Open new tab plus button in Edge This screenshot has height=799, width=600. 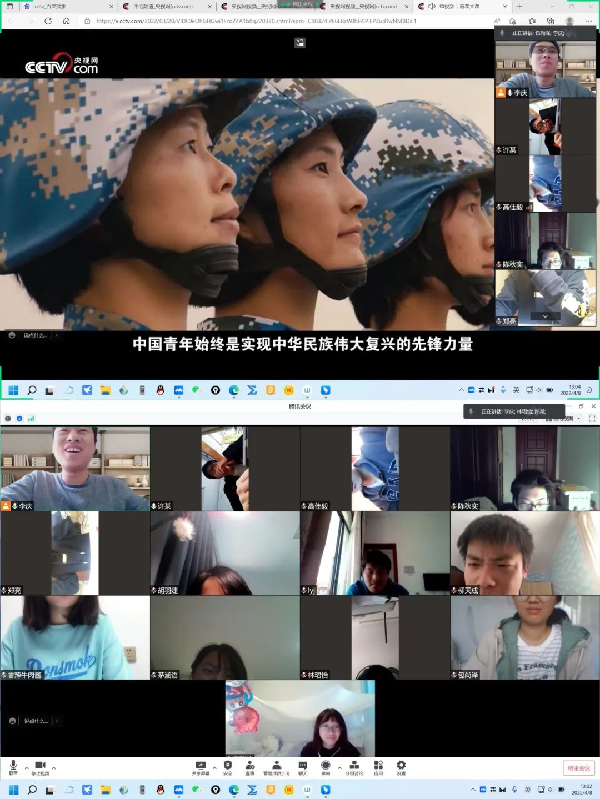click(519, 7)
